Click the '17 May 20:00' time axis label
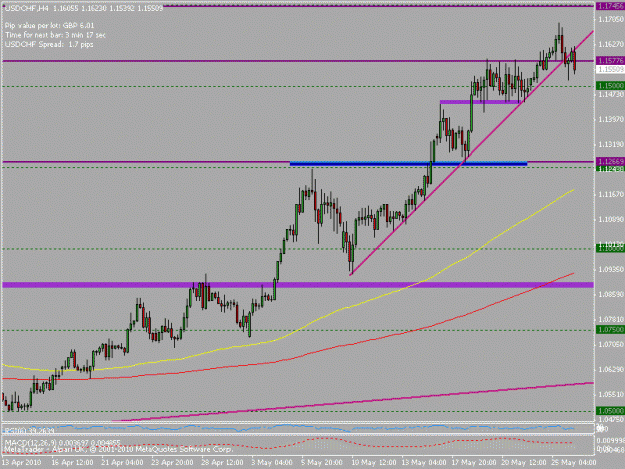The image size is (625, 469). [474, 462]
